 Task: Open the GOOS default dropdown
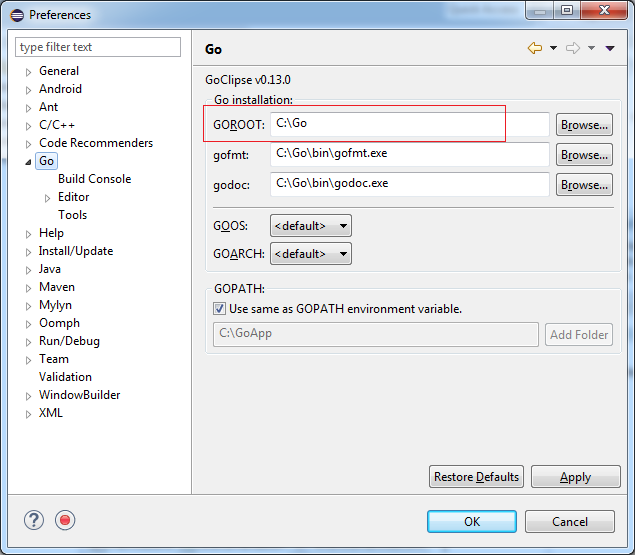(311, 226)
